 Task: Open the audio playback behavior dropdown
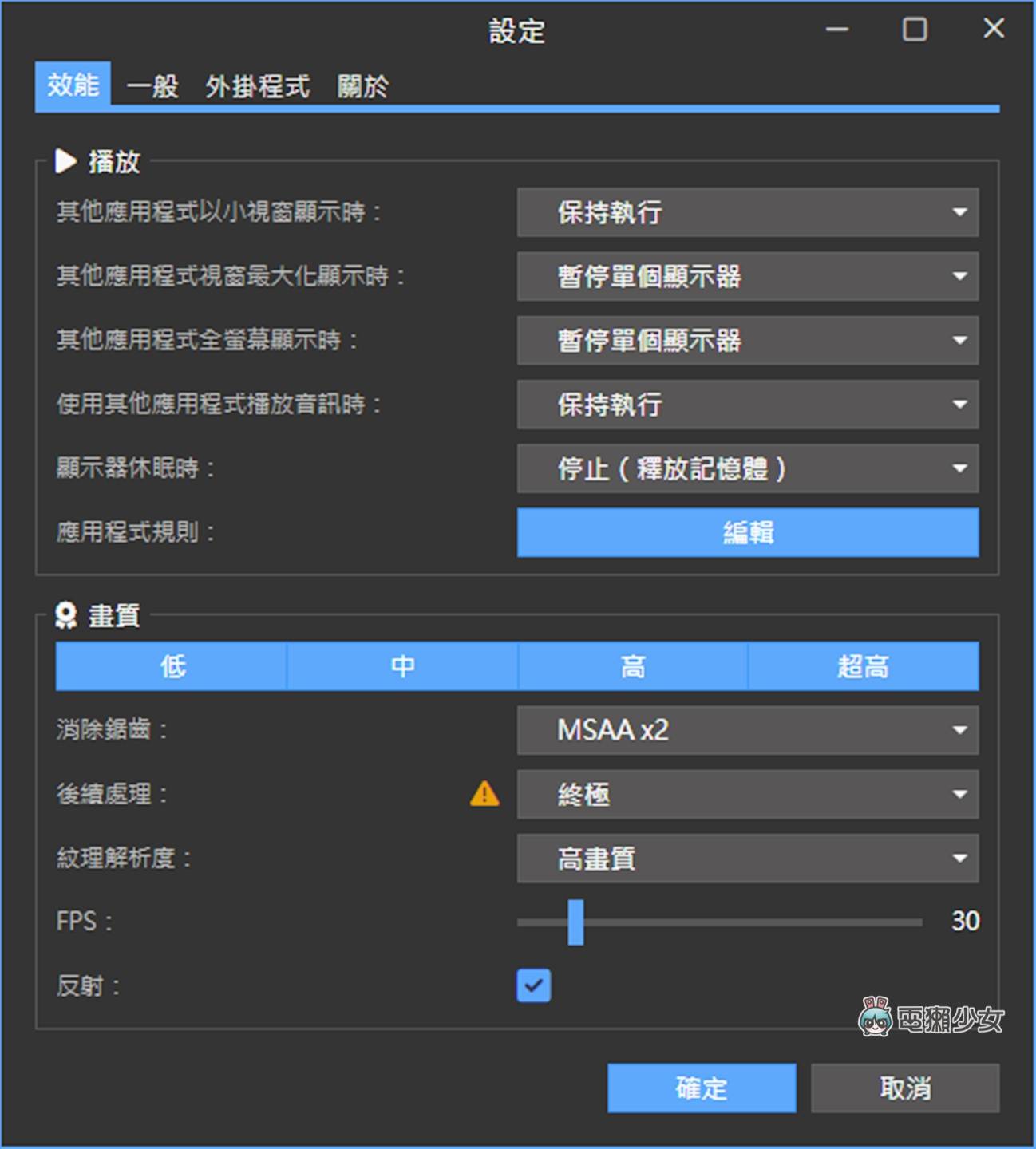pyautogui.click(x=748, y=405)
